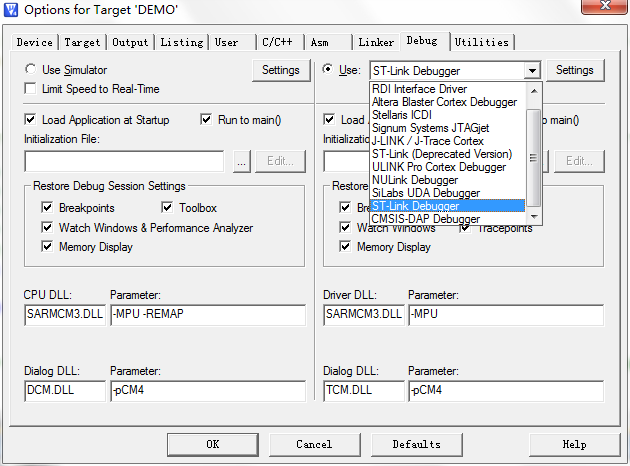The width and height of the screenshot is (630, 466).
Task: Restore settings with Defaults button
Action: pos(417,444)
